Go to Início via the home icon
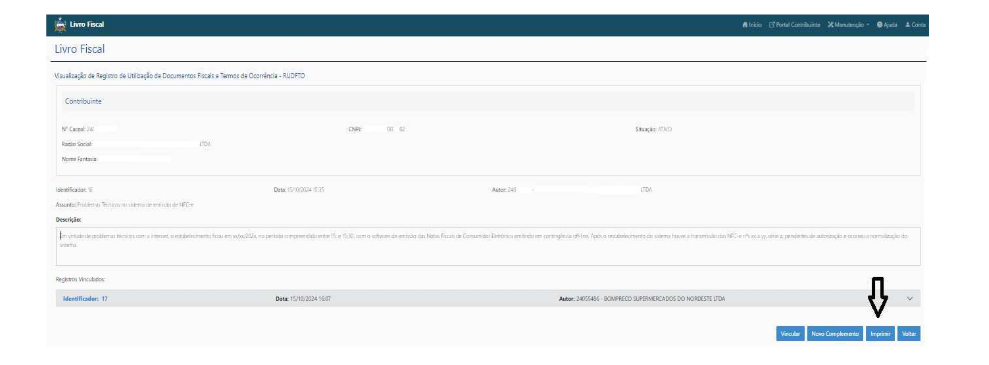The image size is (989, 365). point(746,25)
